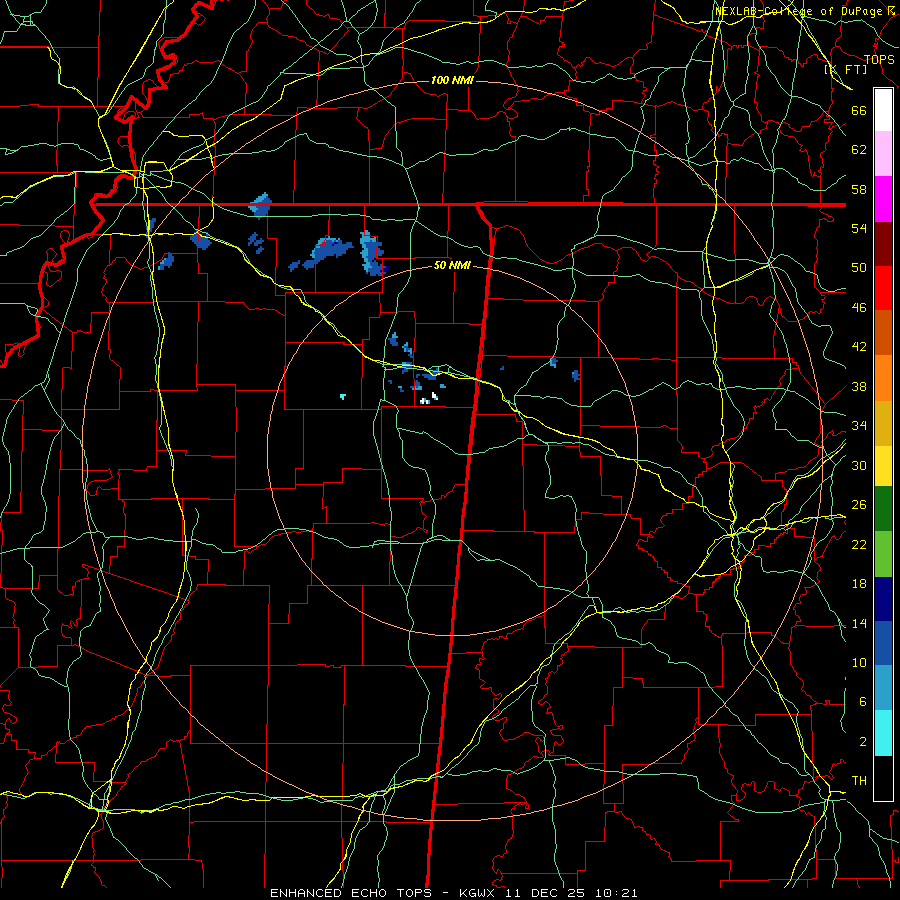The width and height of the screenshot is (900, 900).
Task: Click the 100 NMI range ring label
Action: 452,80
